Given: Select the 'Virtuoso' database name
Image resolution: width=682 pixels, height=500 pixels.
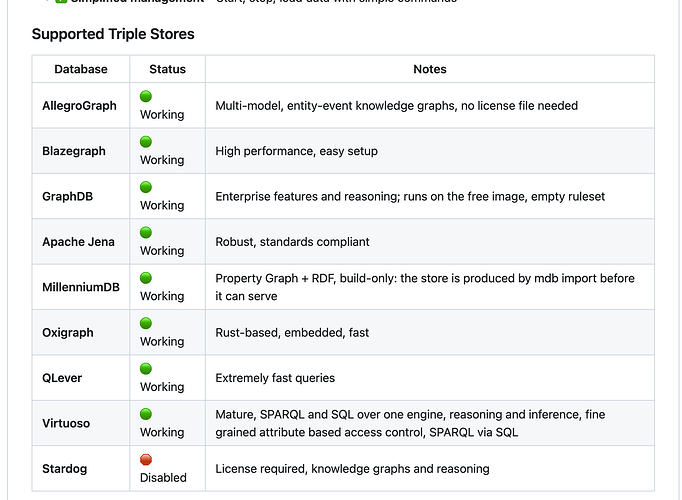Looking at the screenshot, I should click(x=66, y=423).
